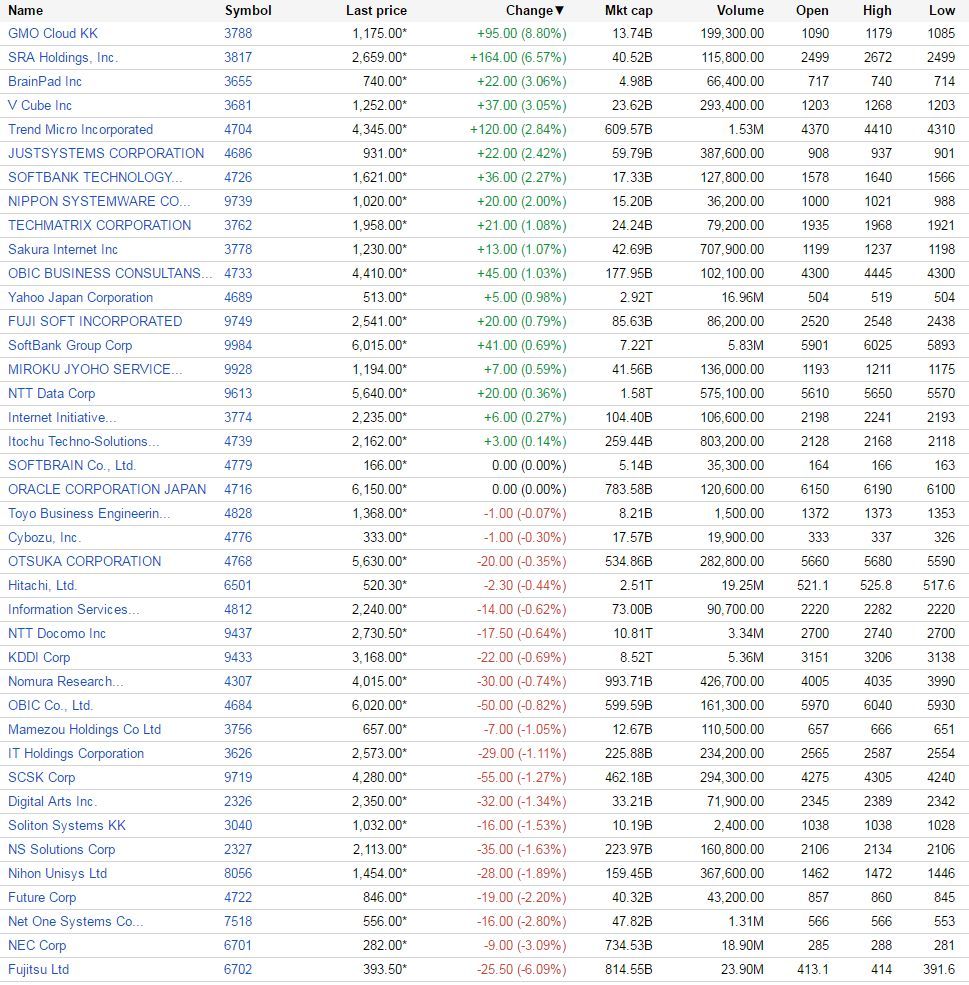Viewport: 969px width, 985px height.
Task: Open TECHMATRIX CORPORATION link
Action: point(99,226)
